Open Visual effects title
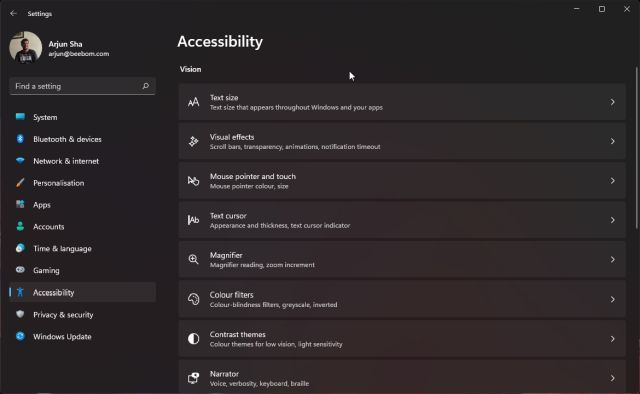Image resolution: width=640 pixels, height=394 pixels. point(232,137)
